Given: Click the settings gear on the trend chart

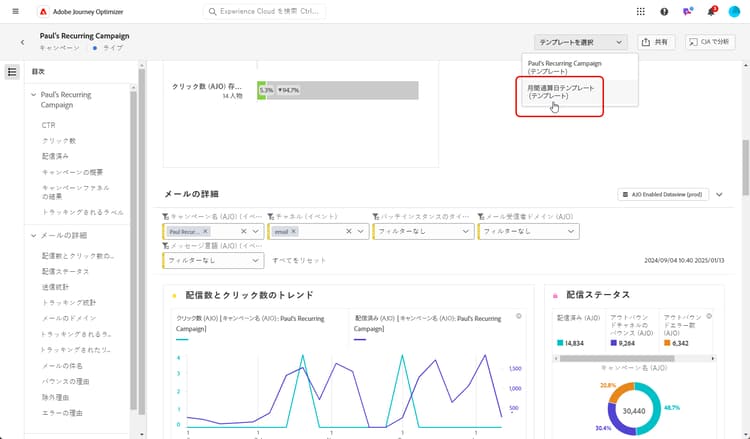Looking at the screenshot, I should tap(518, 316).
